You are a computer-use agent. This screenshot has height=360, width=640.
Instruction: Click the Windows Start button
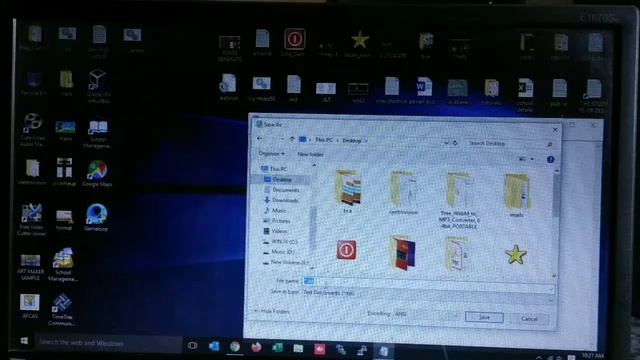[24, 341]
